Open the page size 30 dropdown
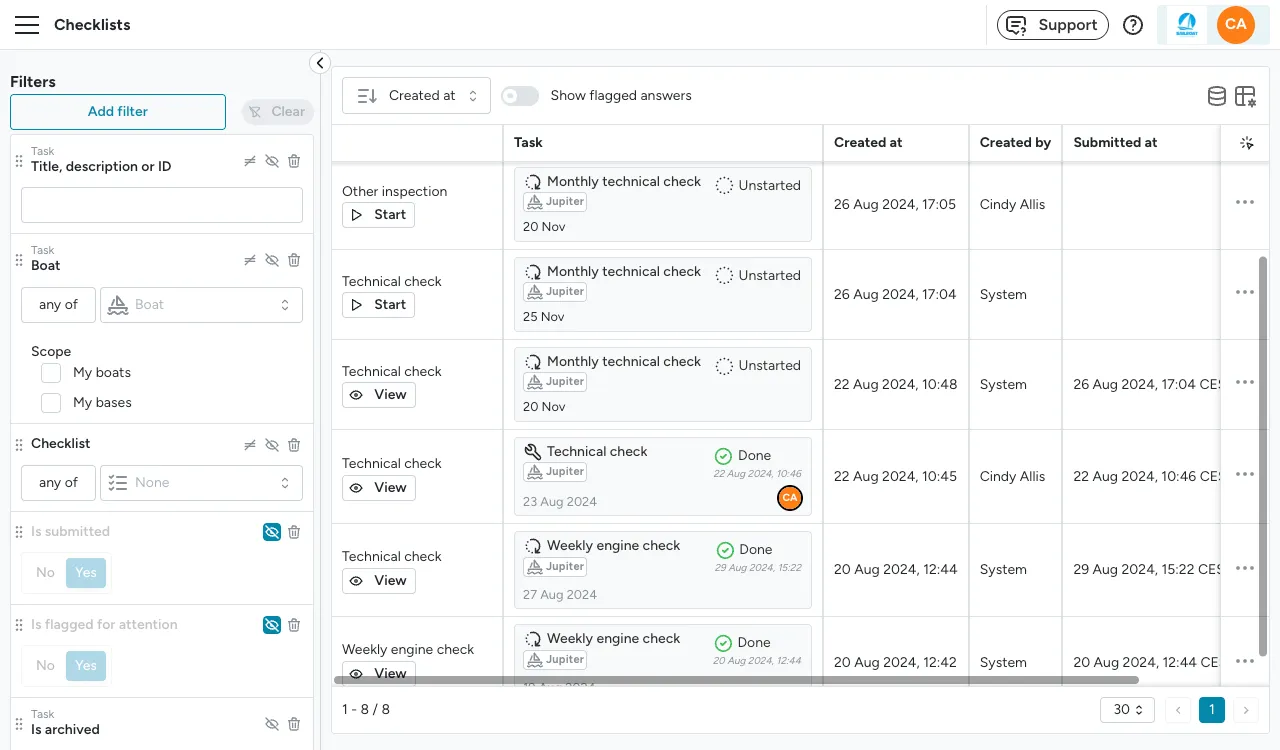 [x=1127, y=710]
